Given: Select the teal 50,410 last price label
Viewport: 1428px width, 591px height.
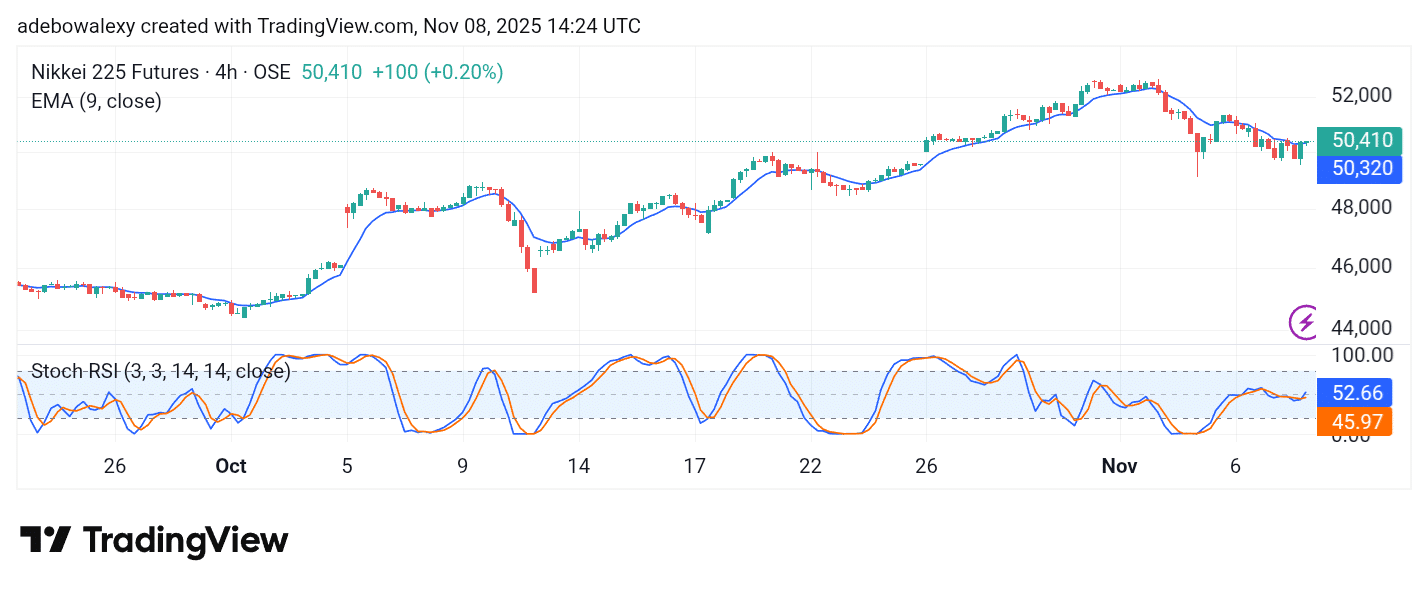Looking at the screenshot, I should click(x=1360, y=141).
